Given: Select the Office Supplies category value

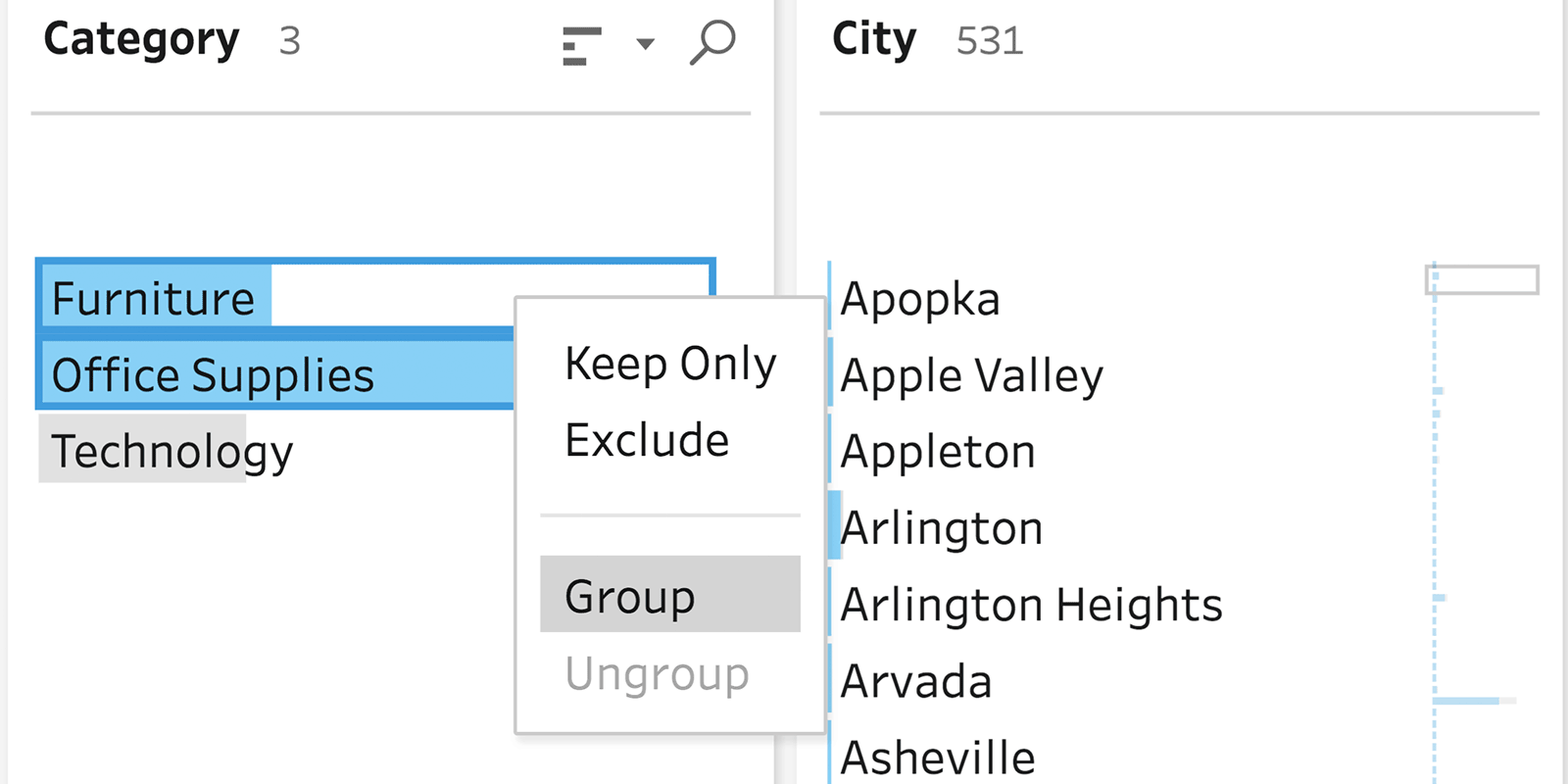Looking at the screenshot, I should (213, 374).
